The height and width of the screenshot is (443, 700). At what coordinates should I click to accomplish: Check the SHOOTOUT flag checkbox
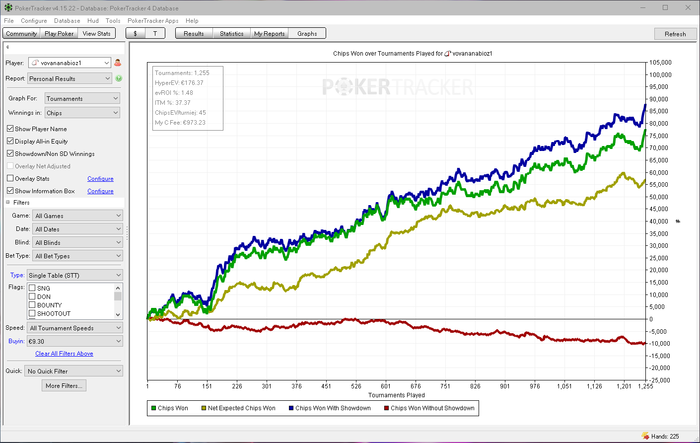point(32,313)
